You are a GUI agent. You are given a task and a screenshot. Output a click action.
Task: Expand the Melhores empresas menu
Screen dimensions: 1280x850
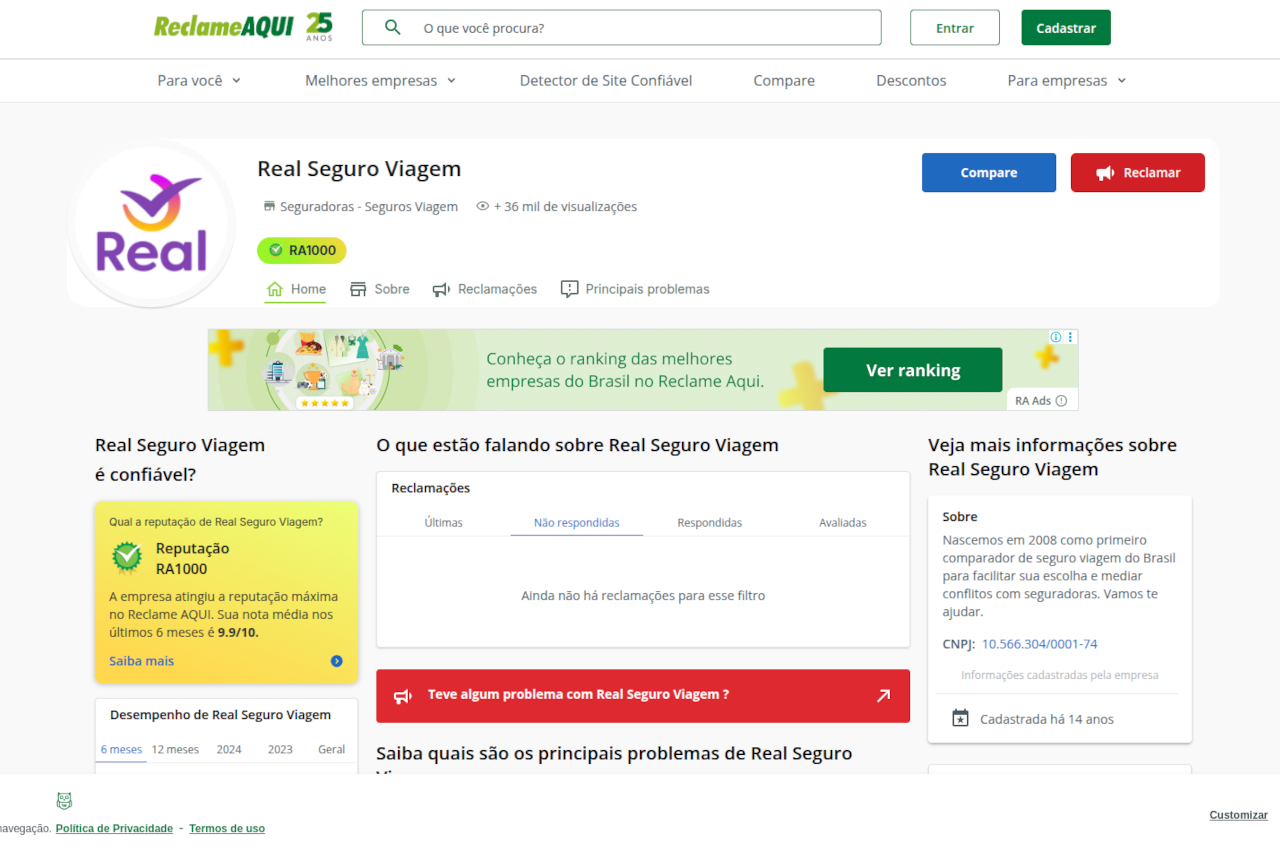[x=380, y=80]
